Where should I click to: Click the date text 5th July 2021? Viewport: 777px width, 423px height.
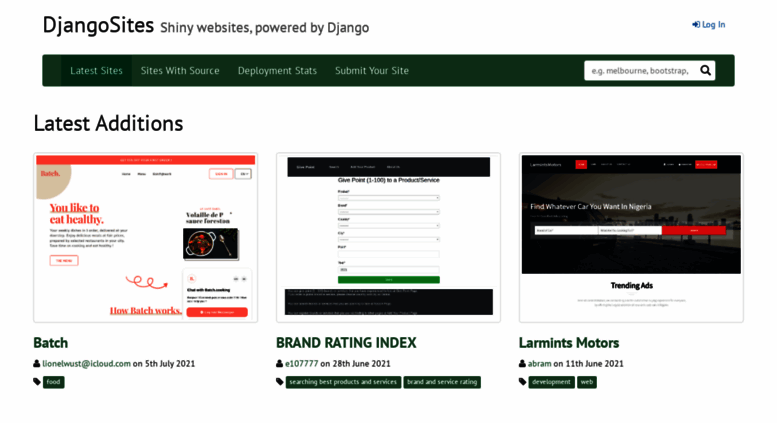pyautogui.click(x=170, y=364)
